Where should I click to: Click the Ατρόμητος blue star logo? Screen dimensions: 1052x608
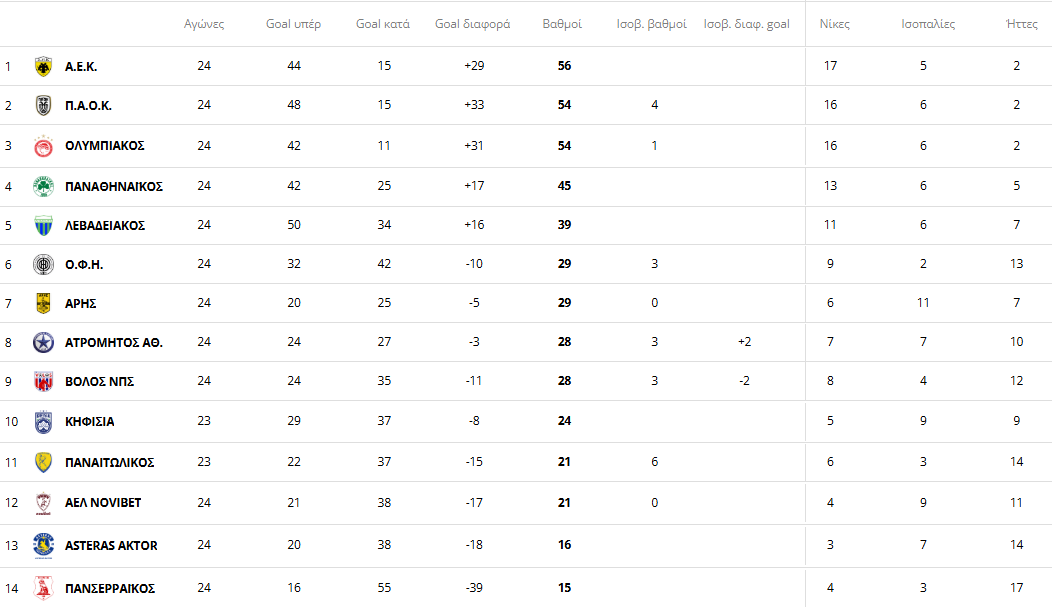[42, 342]
